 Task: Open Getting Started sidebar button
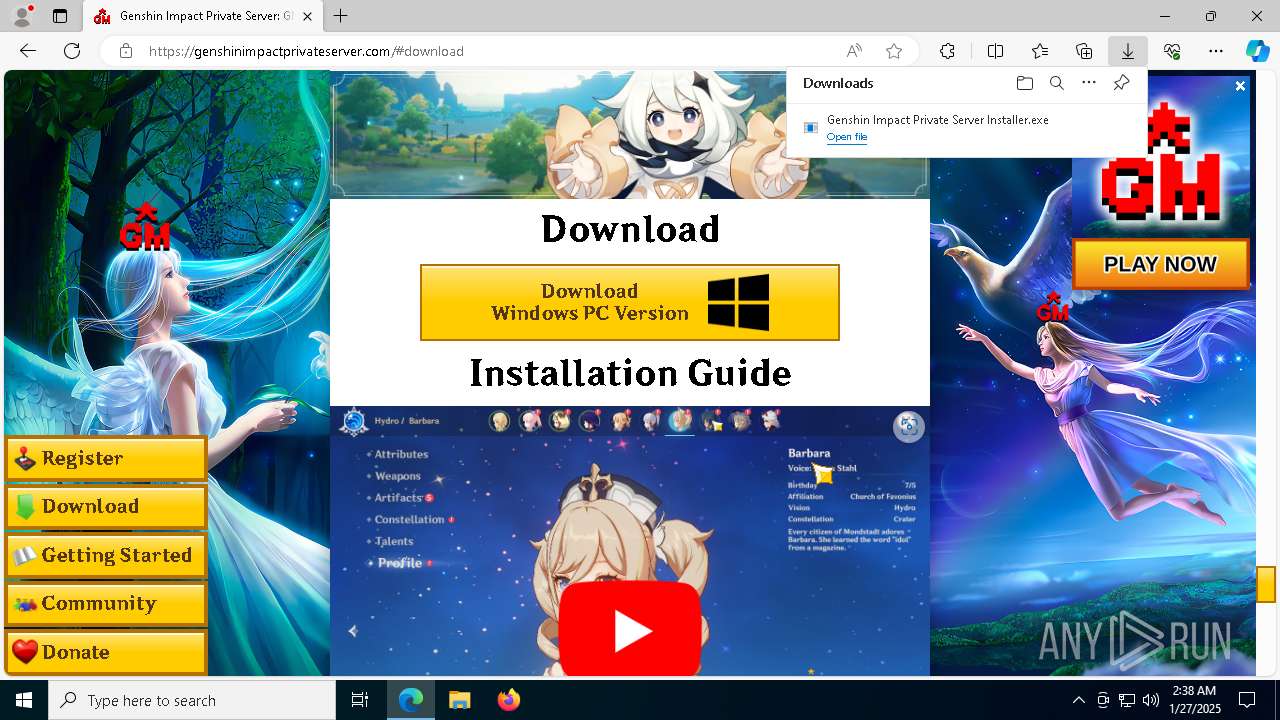tap(106, 556)
